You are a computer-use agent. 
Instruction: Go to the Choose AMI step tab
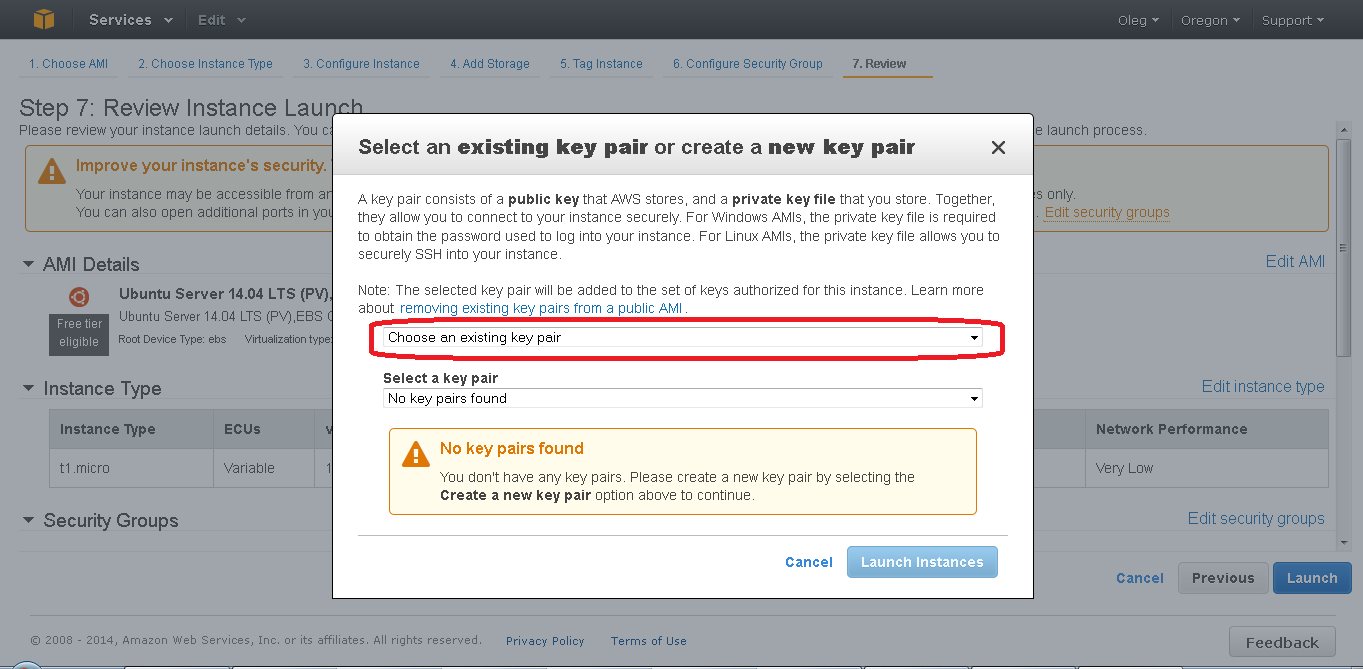pyautogui.click(x=68, y=64)
